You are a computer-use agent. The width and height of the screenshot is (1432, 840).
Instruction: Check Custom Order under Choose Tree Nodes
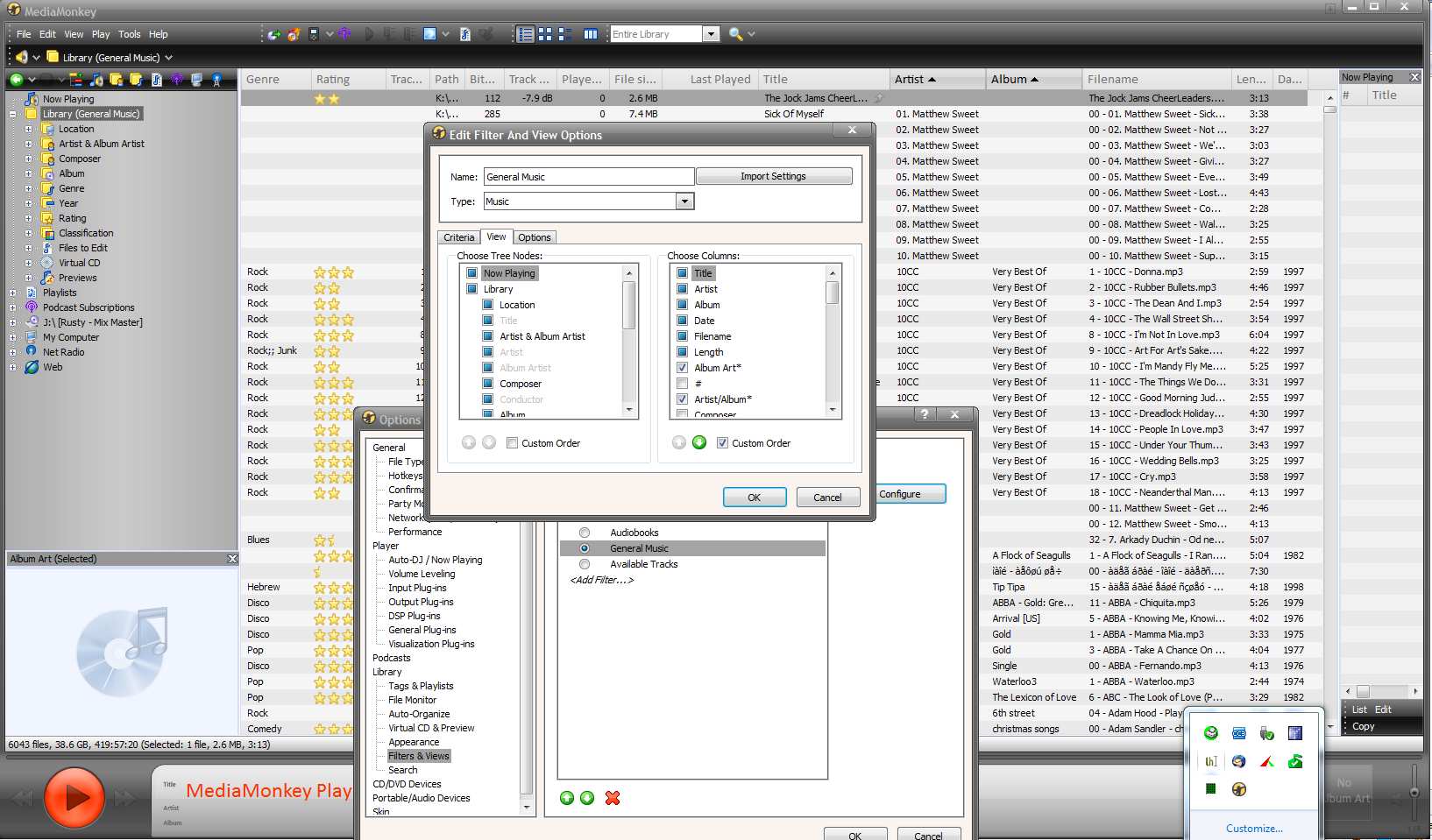point(512,443)
